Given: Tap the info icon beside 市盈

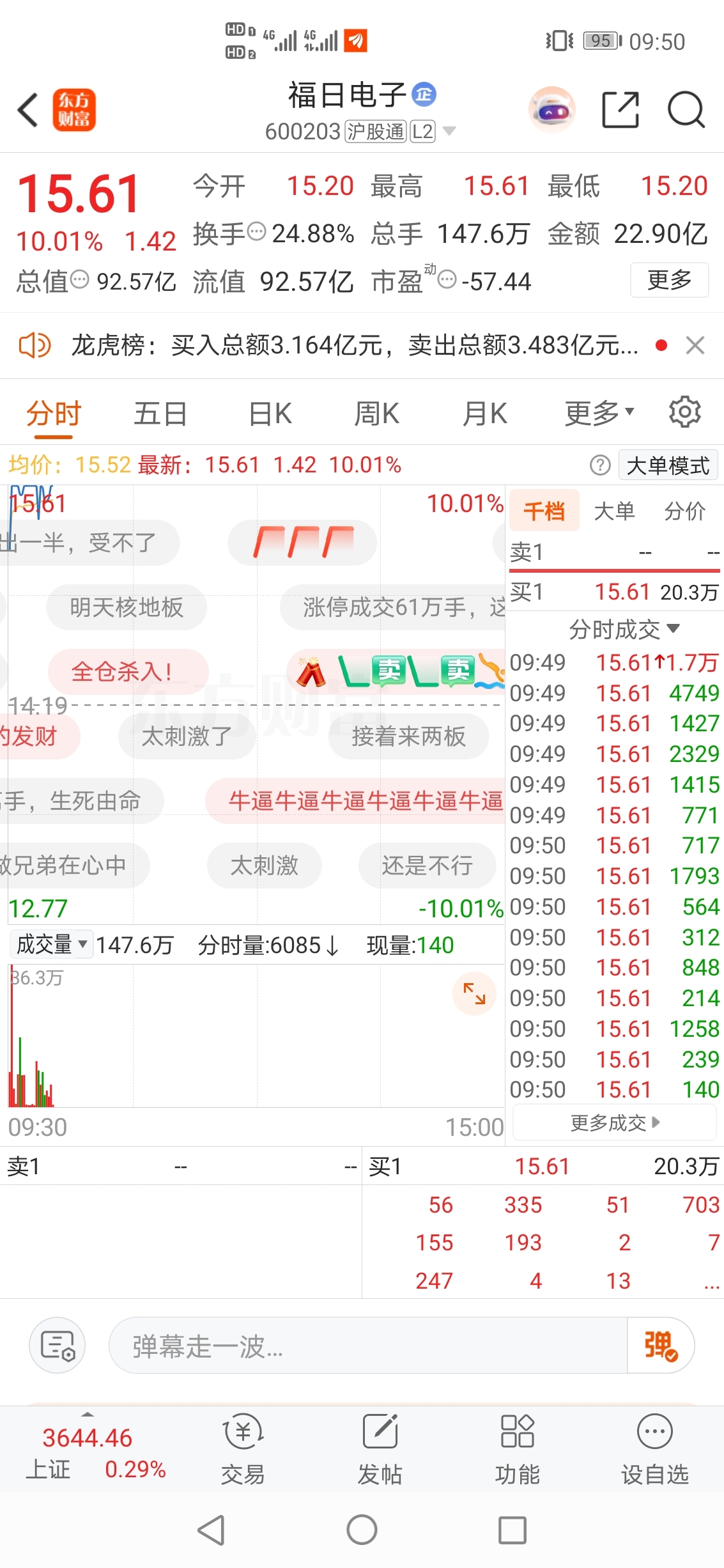Looking at the screenshot, I should (447, 279).
